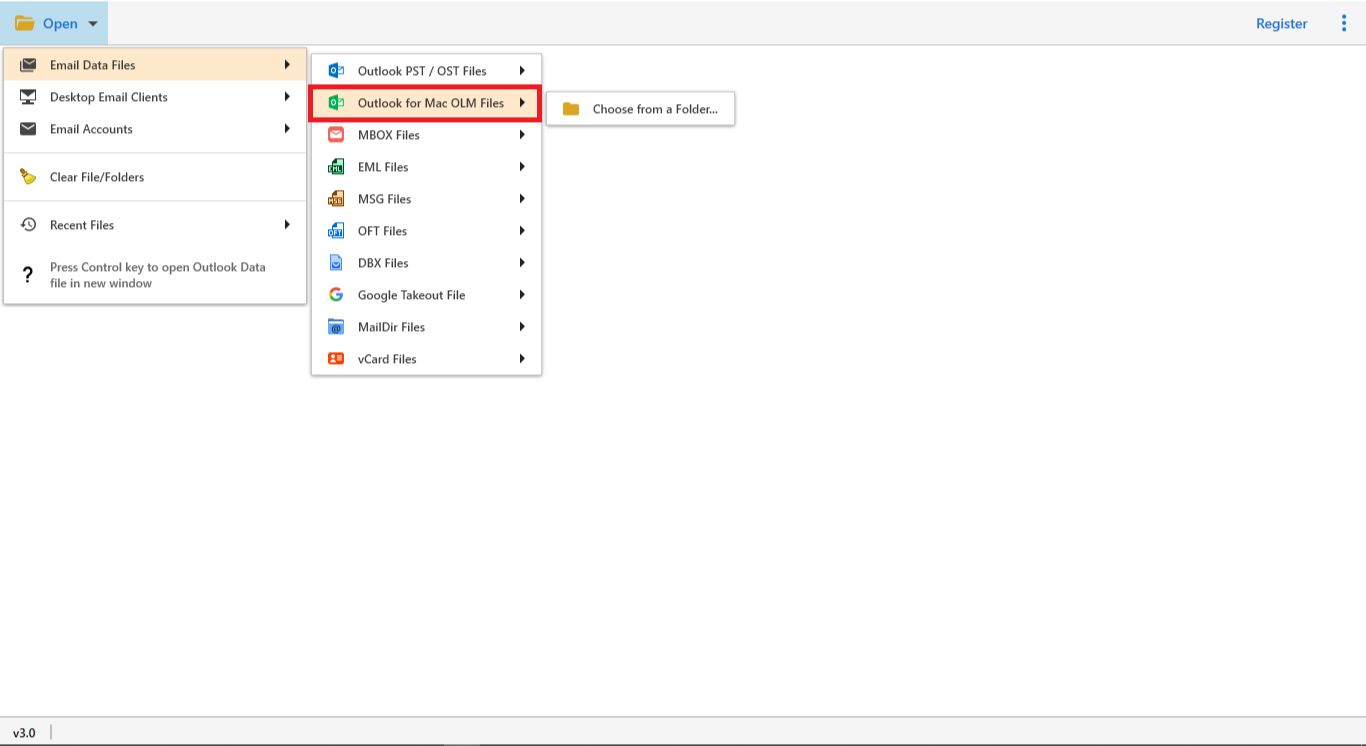1366x746 pixels.
Task: Select Outlook PST / OST Files
Action: [427, 71]
